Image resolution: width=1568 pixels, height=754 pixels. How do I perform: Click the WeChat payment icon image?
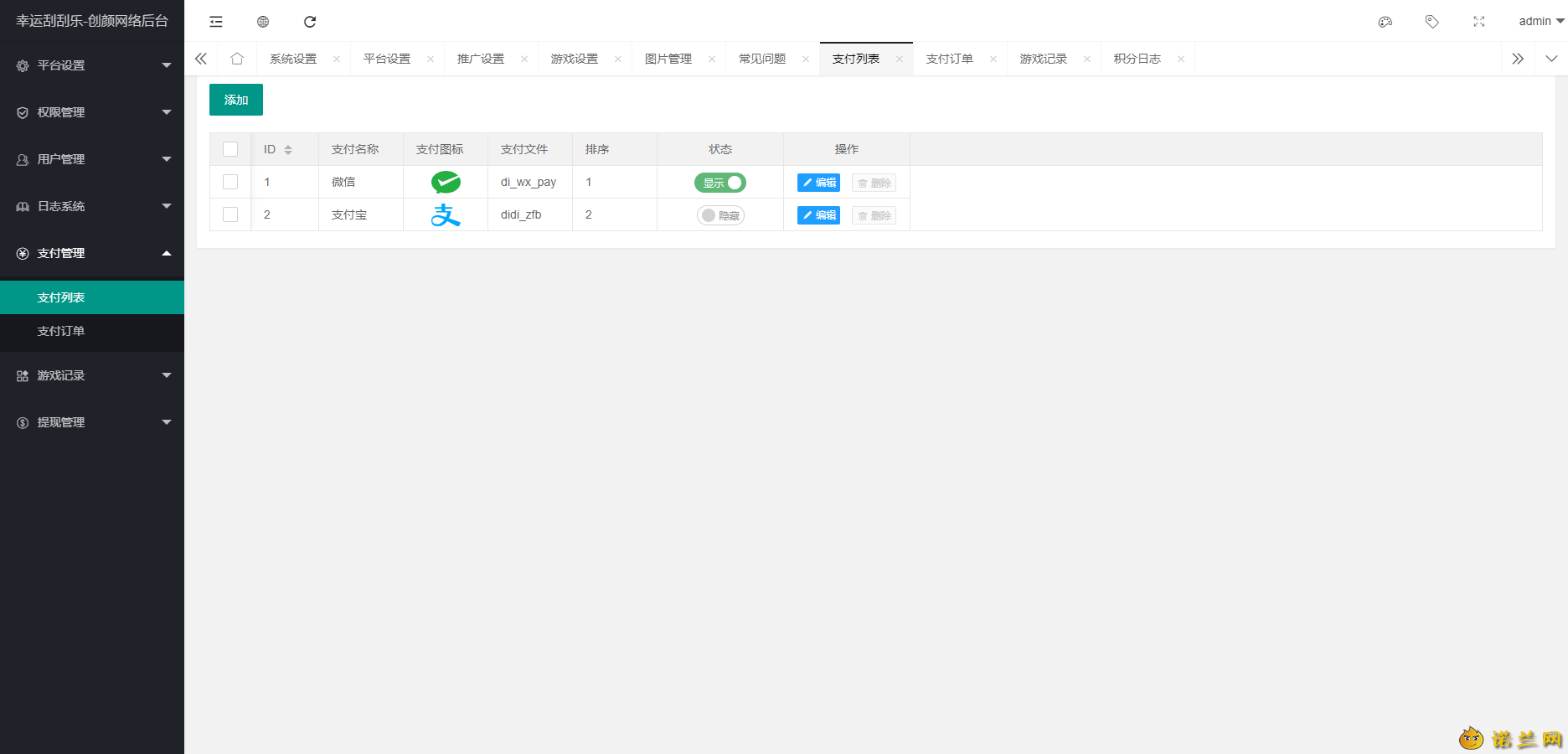click(x=446, y=182)
